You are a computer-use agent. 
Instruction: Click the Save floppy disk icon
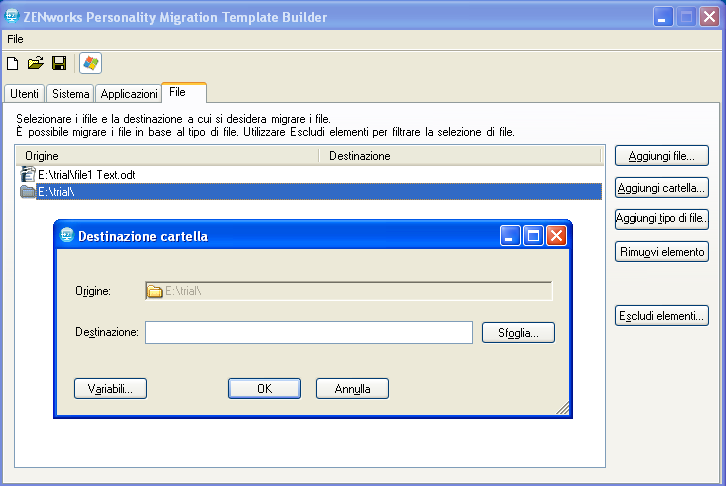pos(59,63)
